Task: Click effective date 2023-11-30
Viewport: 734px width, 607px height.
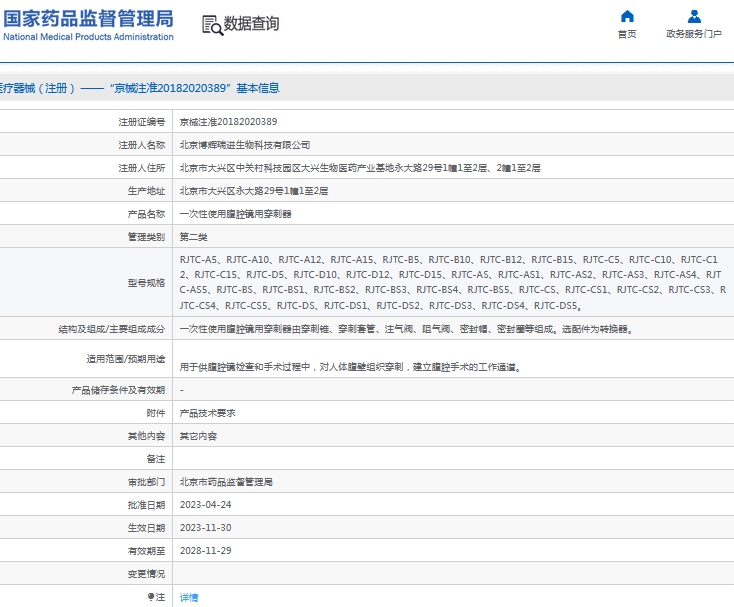Action: coord(206,528)
